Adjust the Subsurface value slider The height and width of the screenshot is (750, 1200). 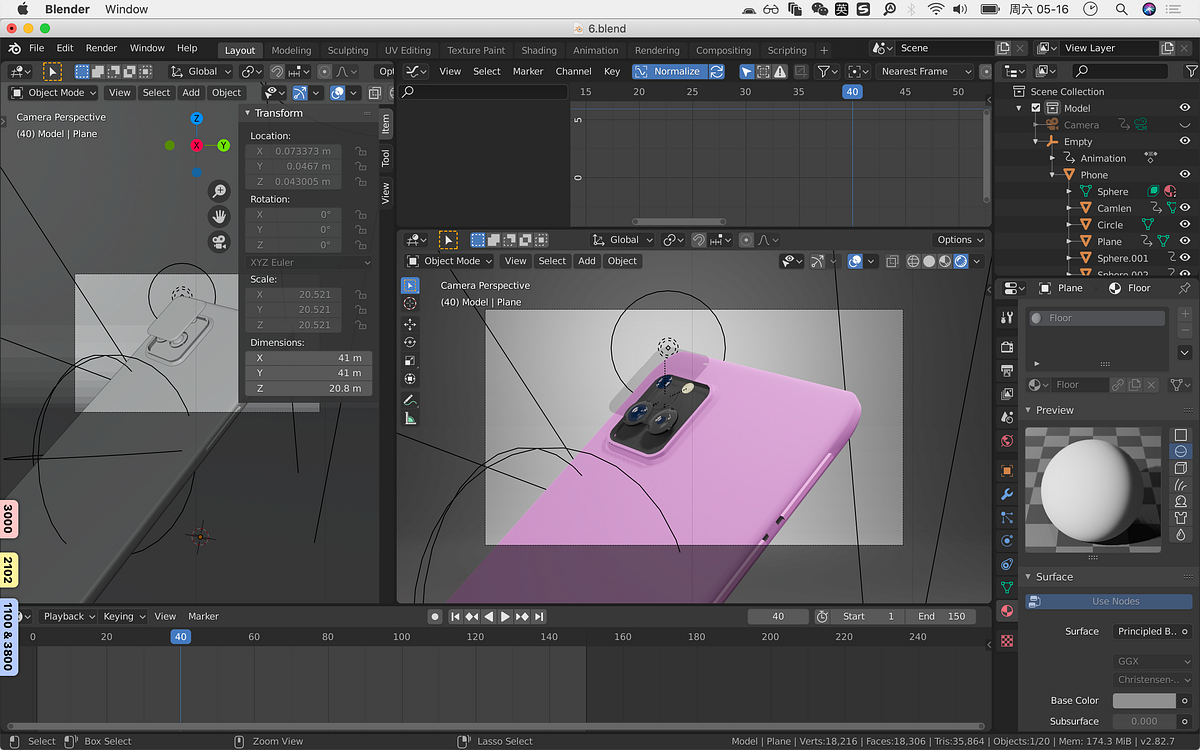pyautogui.click(x=1144, y=721)
